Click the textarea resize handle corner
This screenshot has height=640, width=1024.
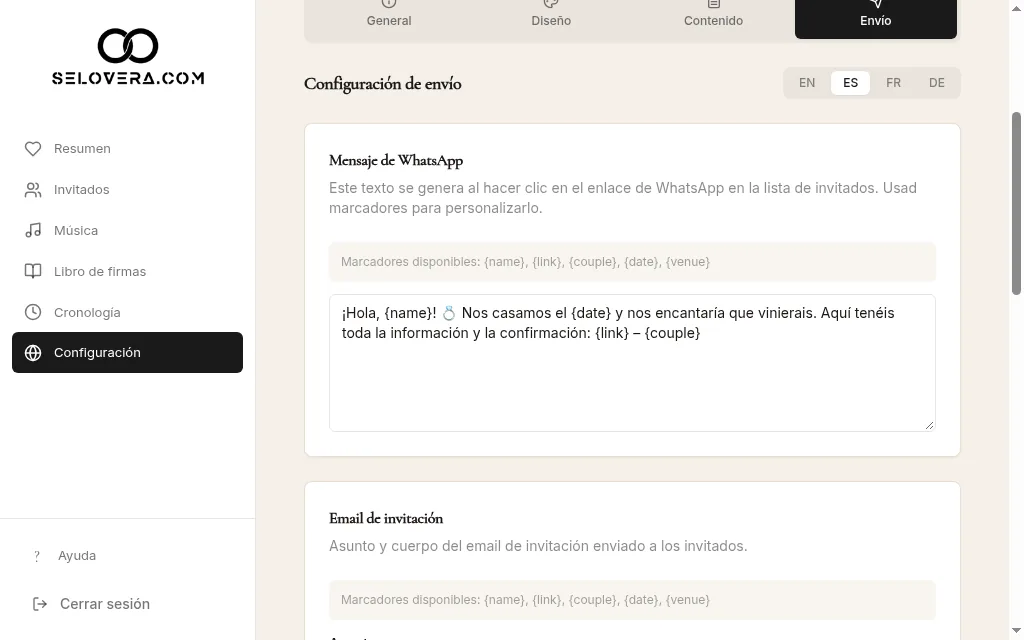(929, 425)
